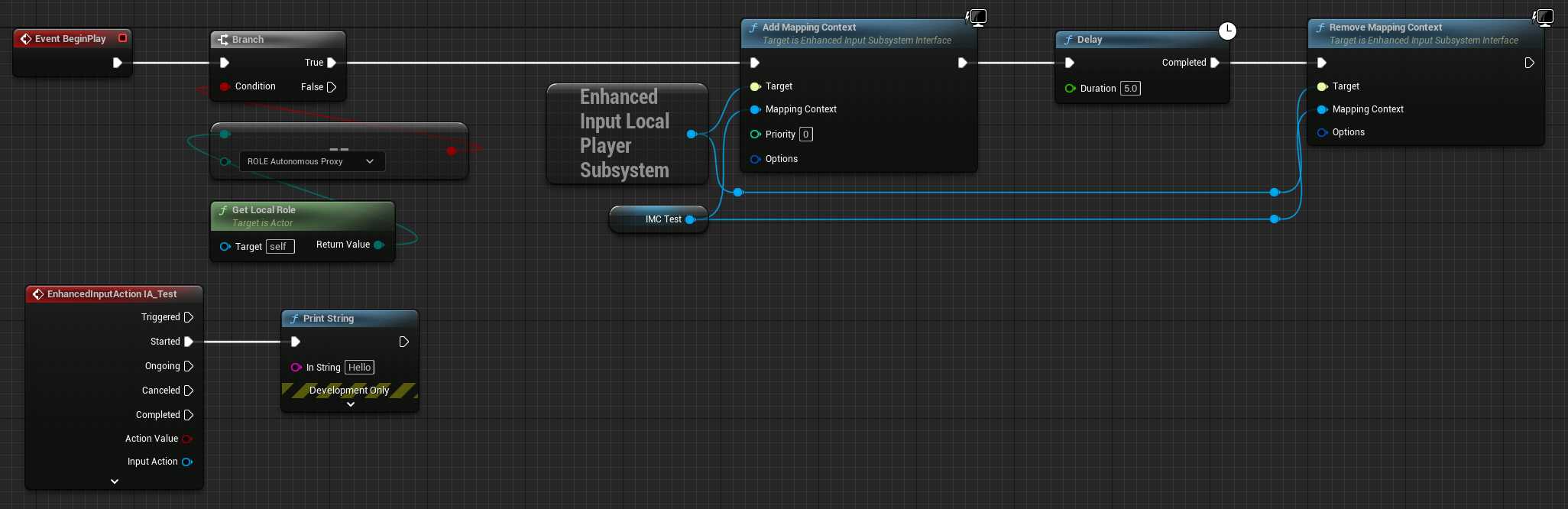Click the Branch node True output pin
Viewport: 1568px width, 509px height.
click(x=332, y=63)
